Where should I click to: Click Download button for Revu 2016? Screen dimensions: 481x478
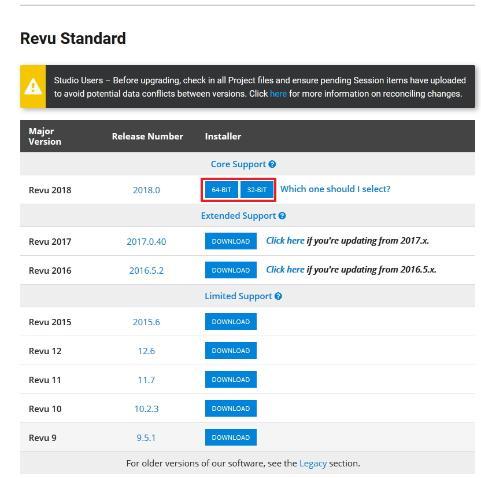[x=231, y=270]
